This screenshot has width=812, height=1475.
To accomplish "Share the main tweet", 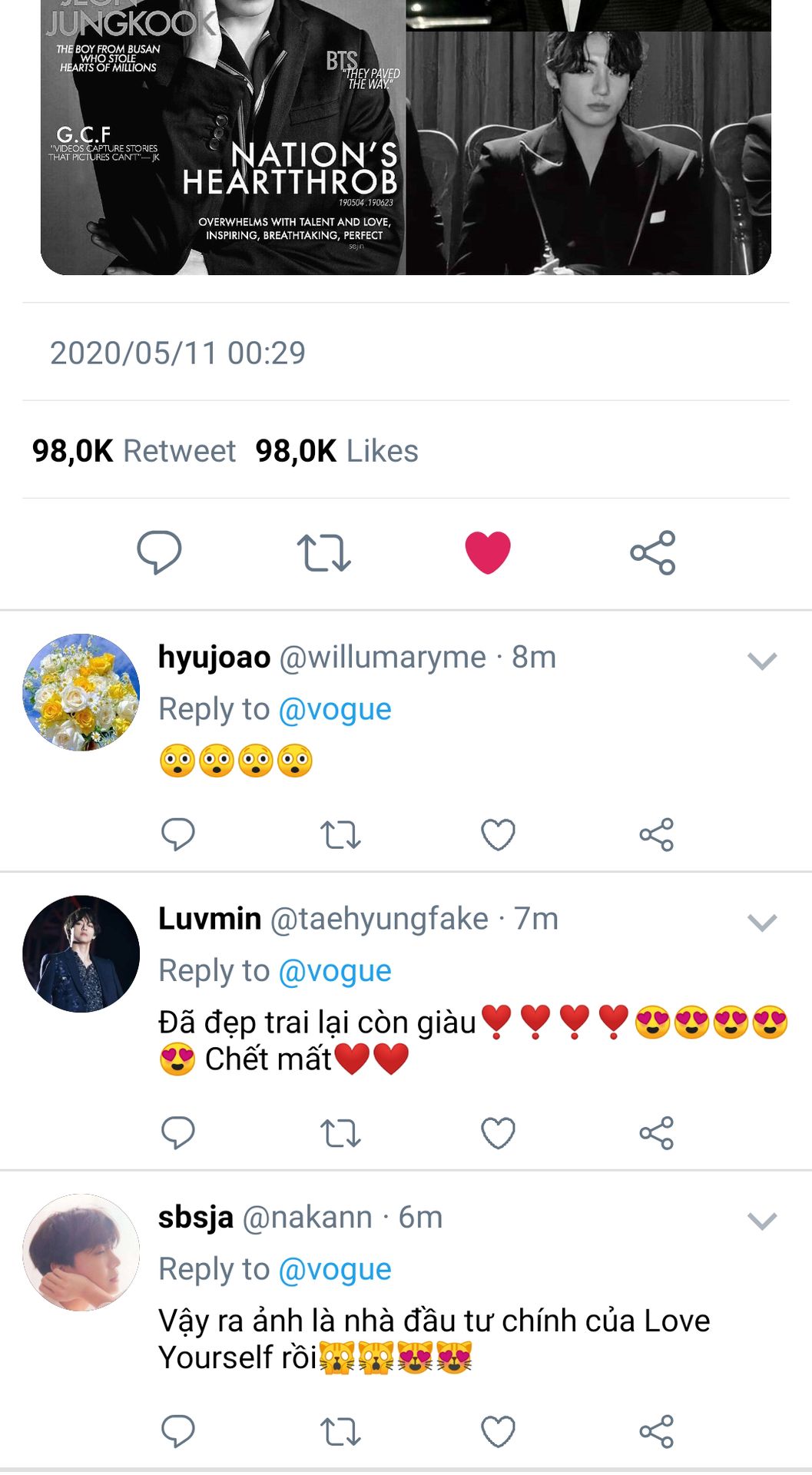I will 653,552.
